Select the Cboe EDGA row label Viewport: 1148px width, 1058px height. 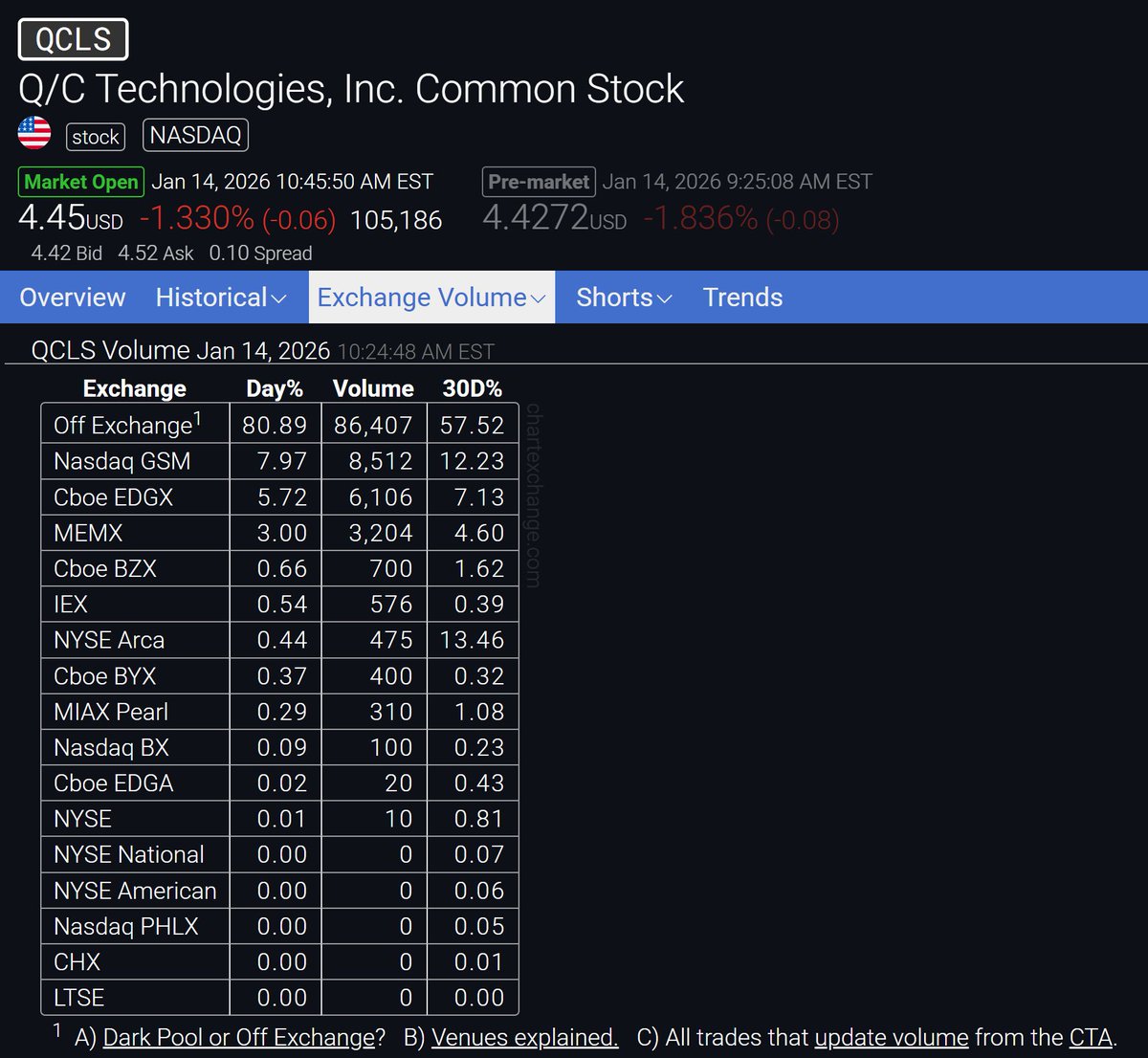(x=114, y=783)
